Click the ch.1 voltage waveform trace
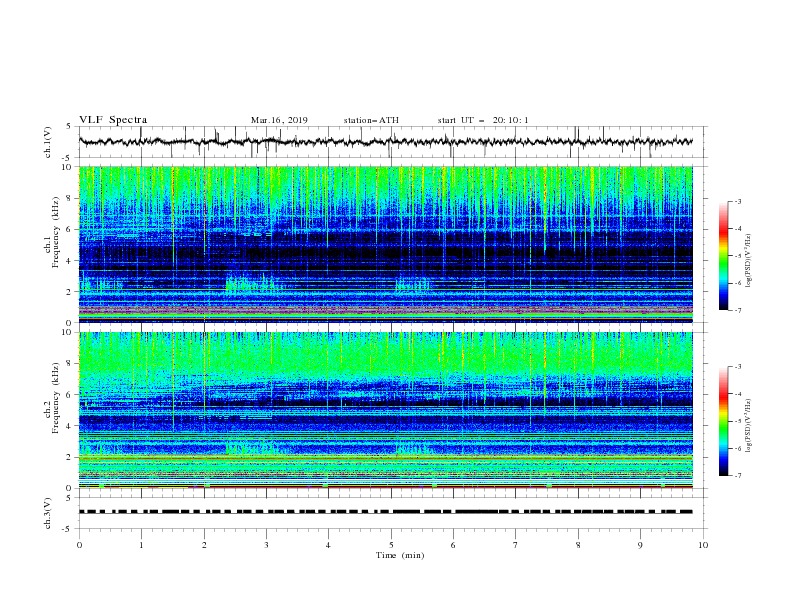 pos(385,142)
